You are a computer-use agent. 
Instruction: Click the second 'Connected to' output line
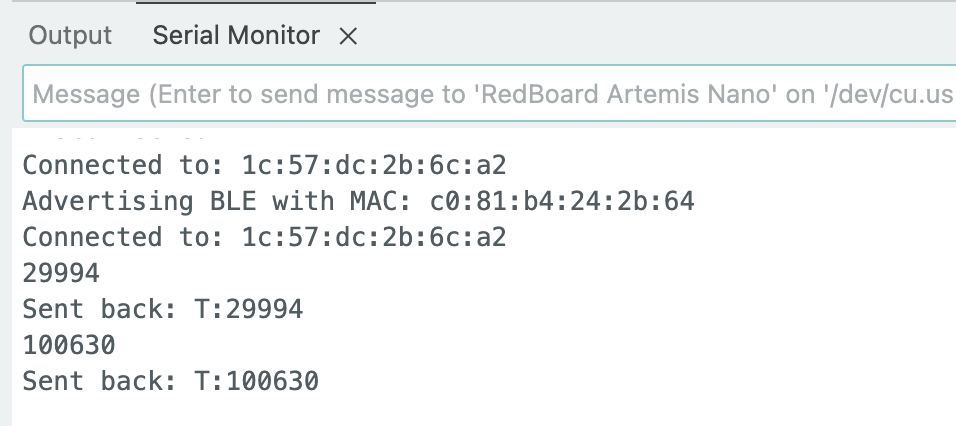(264, 237)
